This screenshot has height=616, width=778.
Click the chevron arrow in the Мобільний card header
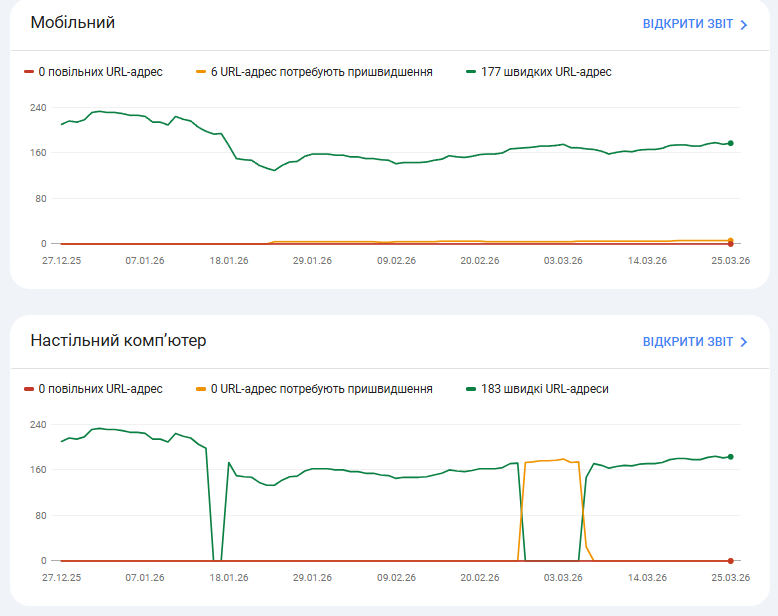pos(743,25)
